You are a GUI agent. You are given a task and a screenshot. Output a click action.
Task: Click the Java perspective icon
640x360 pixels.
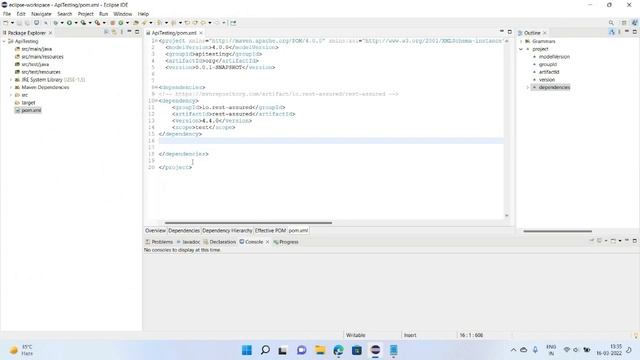(x=635, y=23)
